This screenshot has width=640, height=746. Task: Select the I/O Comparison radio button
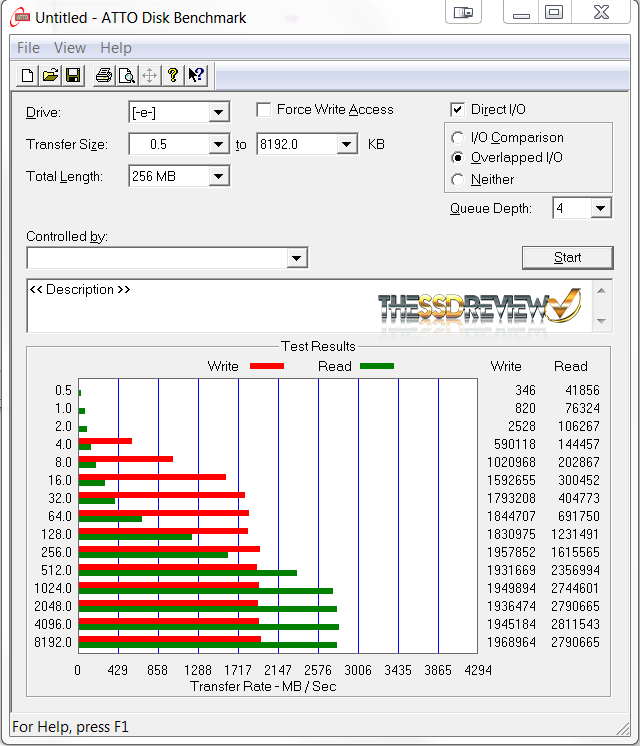458,138
